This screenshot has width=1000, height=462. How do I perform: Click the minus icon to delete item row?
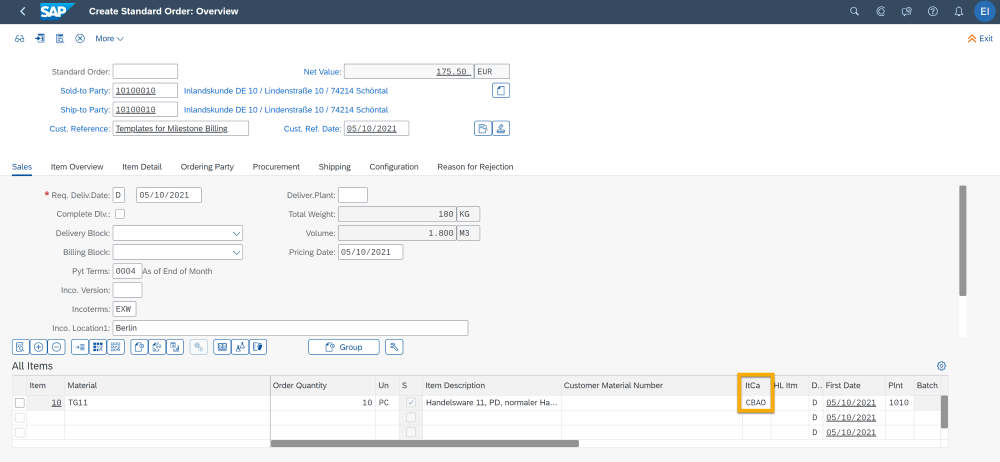tap(57, 347)
